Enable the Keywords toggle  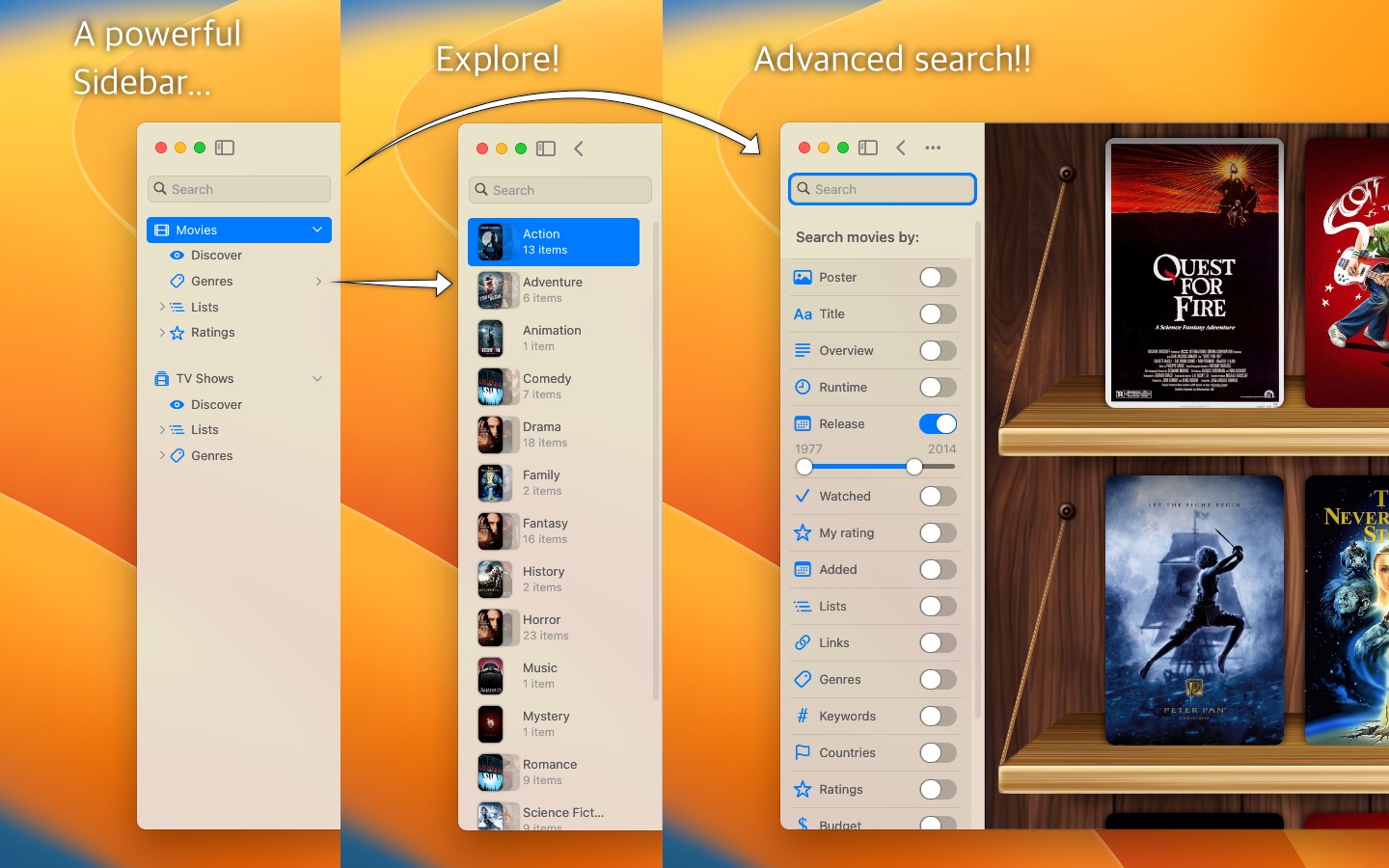(x=938, y=717)
